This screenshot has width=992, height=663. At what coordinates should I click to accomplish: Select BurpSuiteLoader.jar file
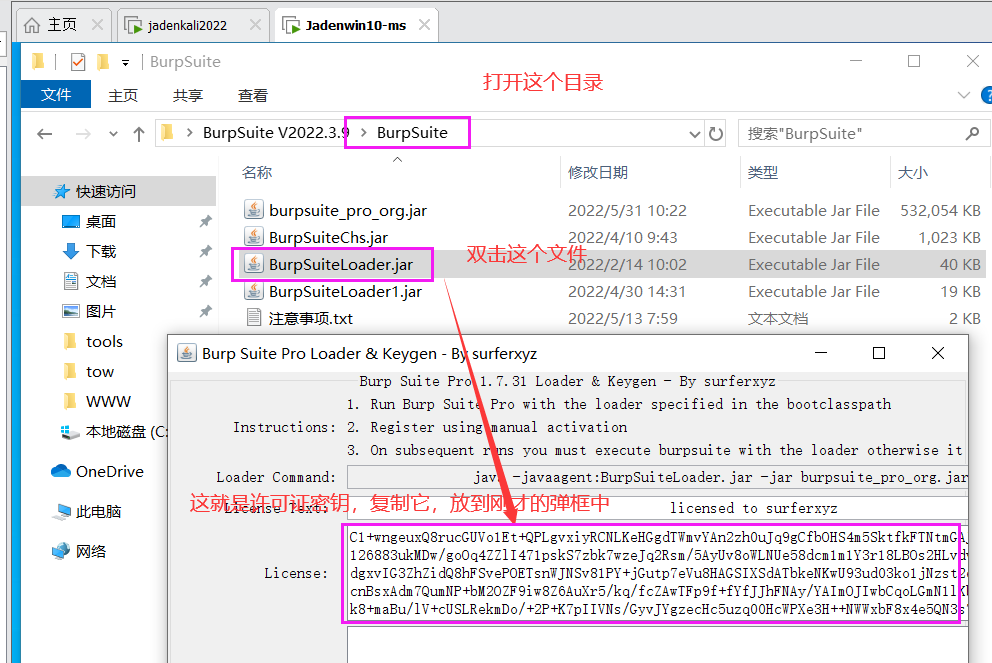(340, 264)
